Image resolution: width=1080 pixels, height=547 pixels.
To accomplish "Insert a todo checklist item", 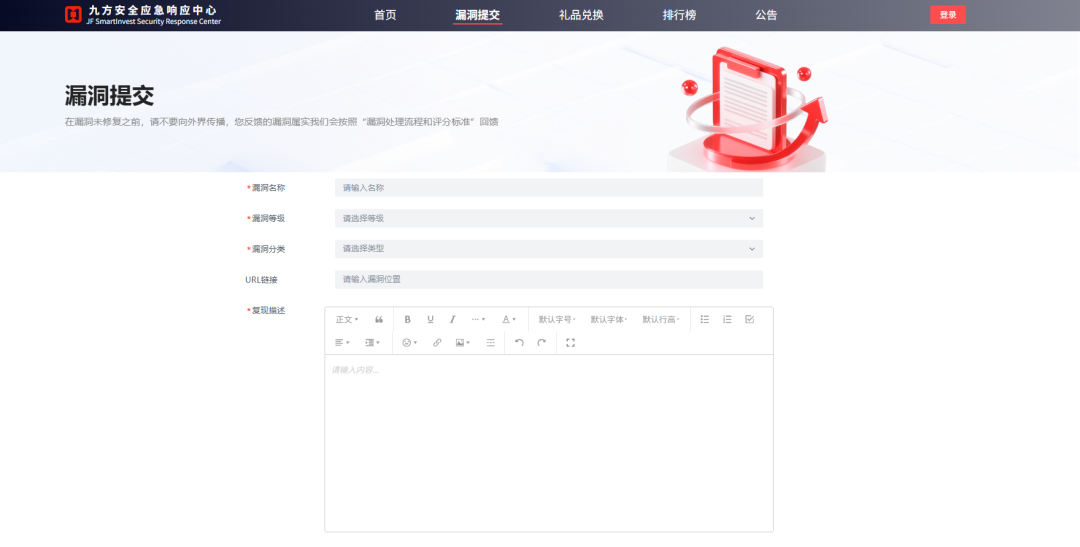I will [x=750, y=320].
